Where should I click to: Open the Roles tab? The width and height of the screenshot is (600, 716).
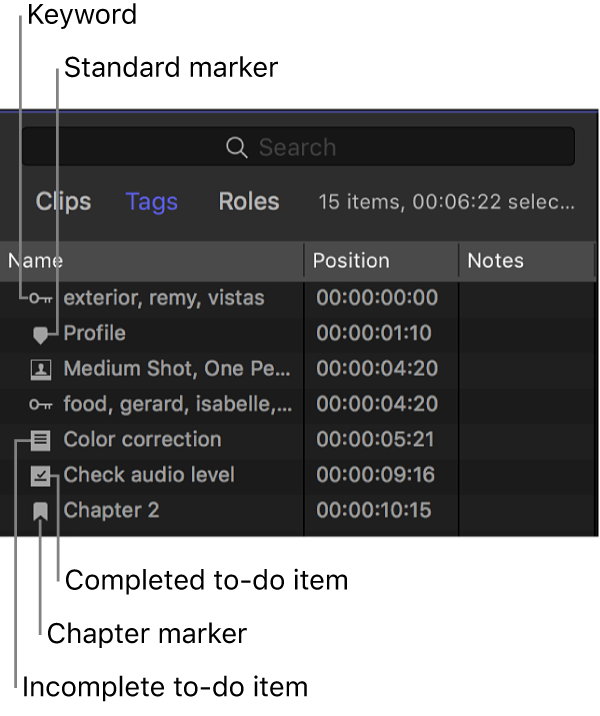pyautogui.click(x=249, y=202)
